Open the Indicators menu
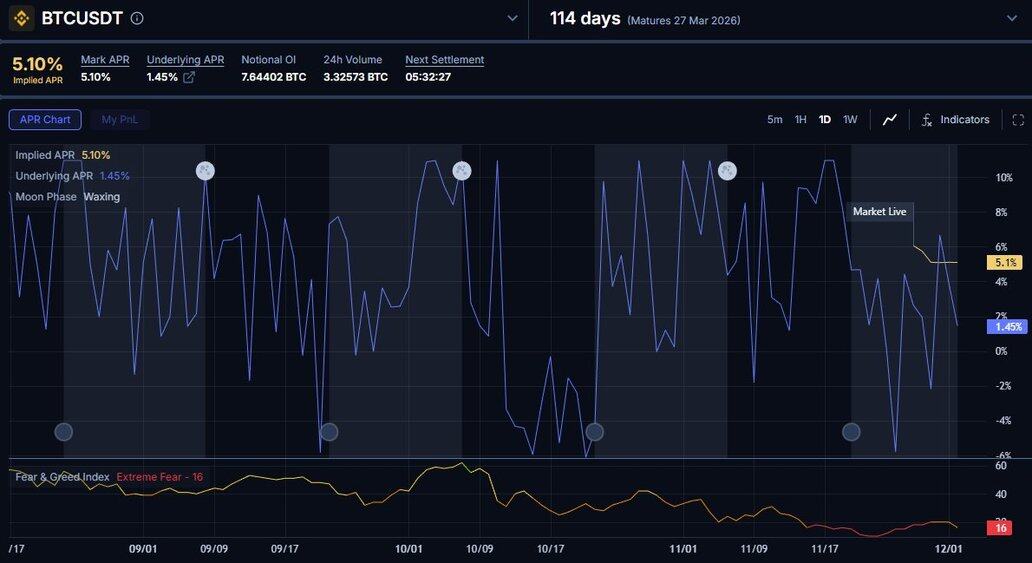This screenshot has height=563, width=1032. pos(955,120)
